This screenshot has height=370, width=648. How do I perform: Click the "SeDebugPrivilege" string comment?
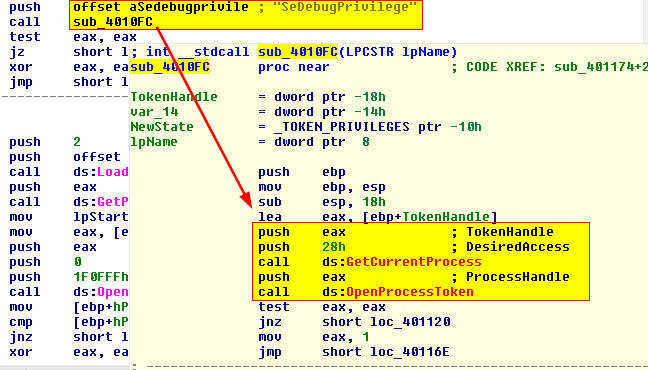click(x=345, y=7)
